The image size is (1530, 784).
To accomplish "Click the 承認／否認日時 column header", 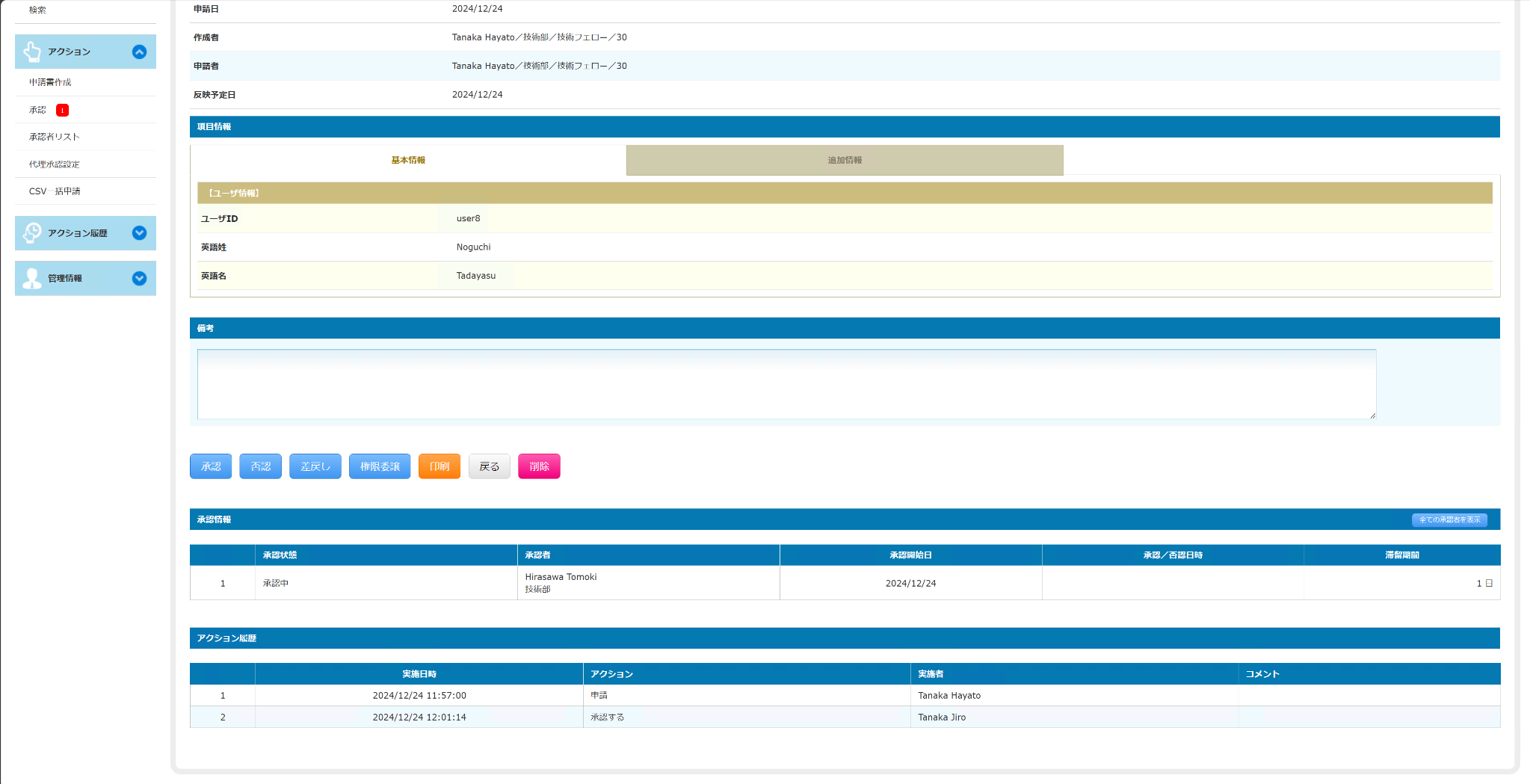I will click(x=1173, y=555).
